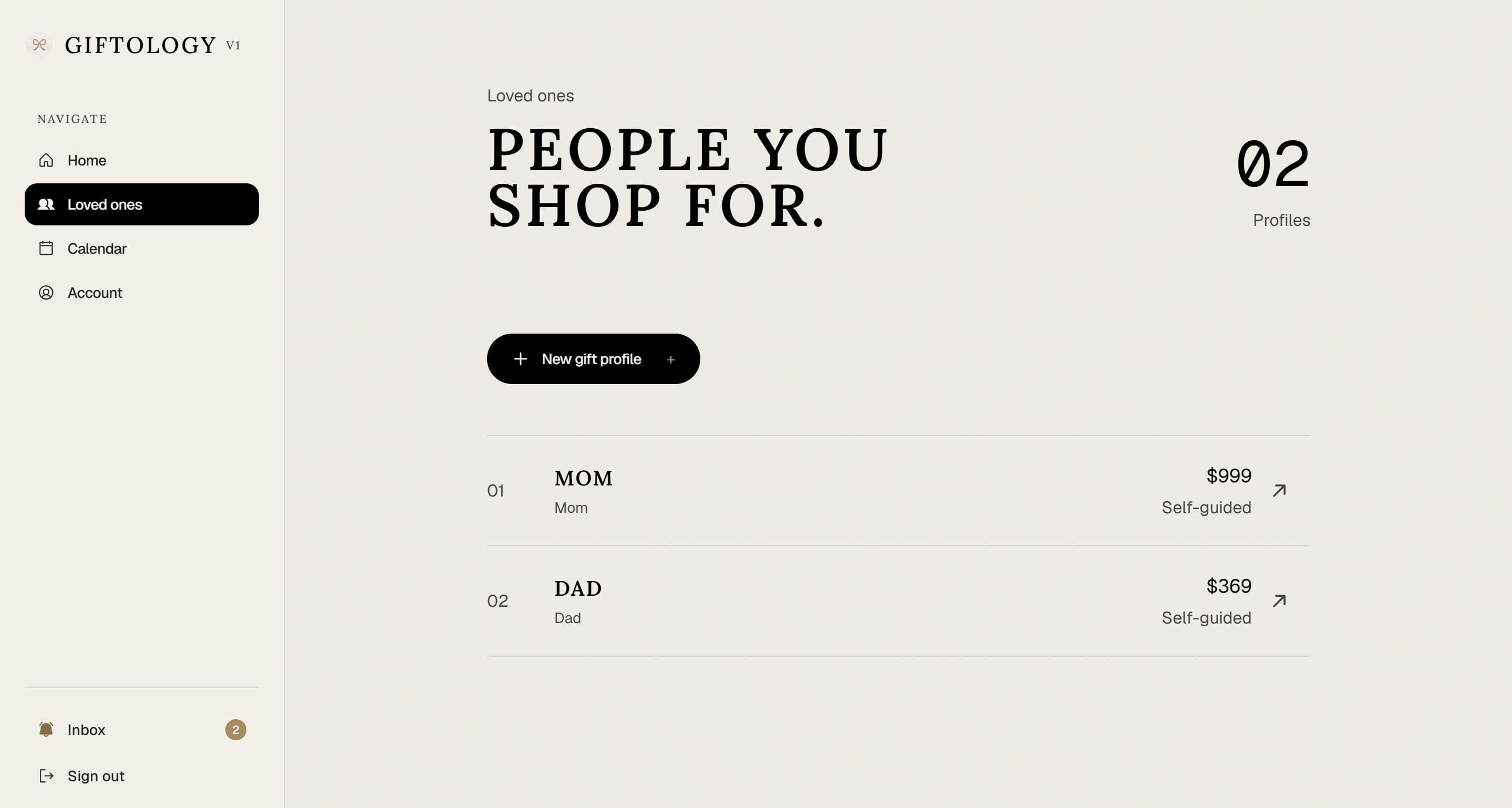Image resolution: width=1512 pixels, height=808 pixels.
Task: Click the small trailing plus on New gift profile
Action: 670,360
